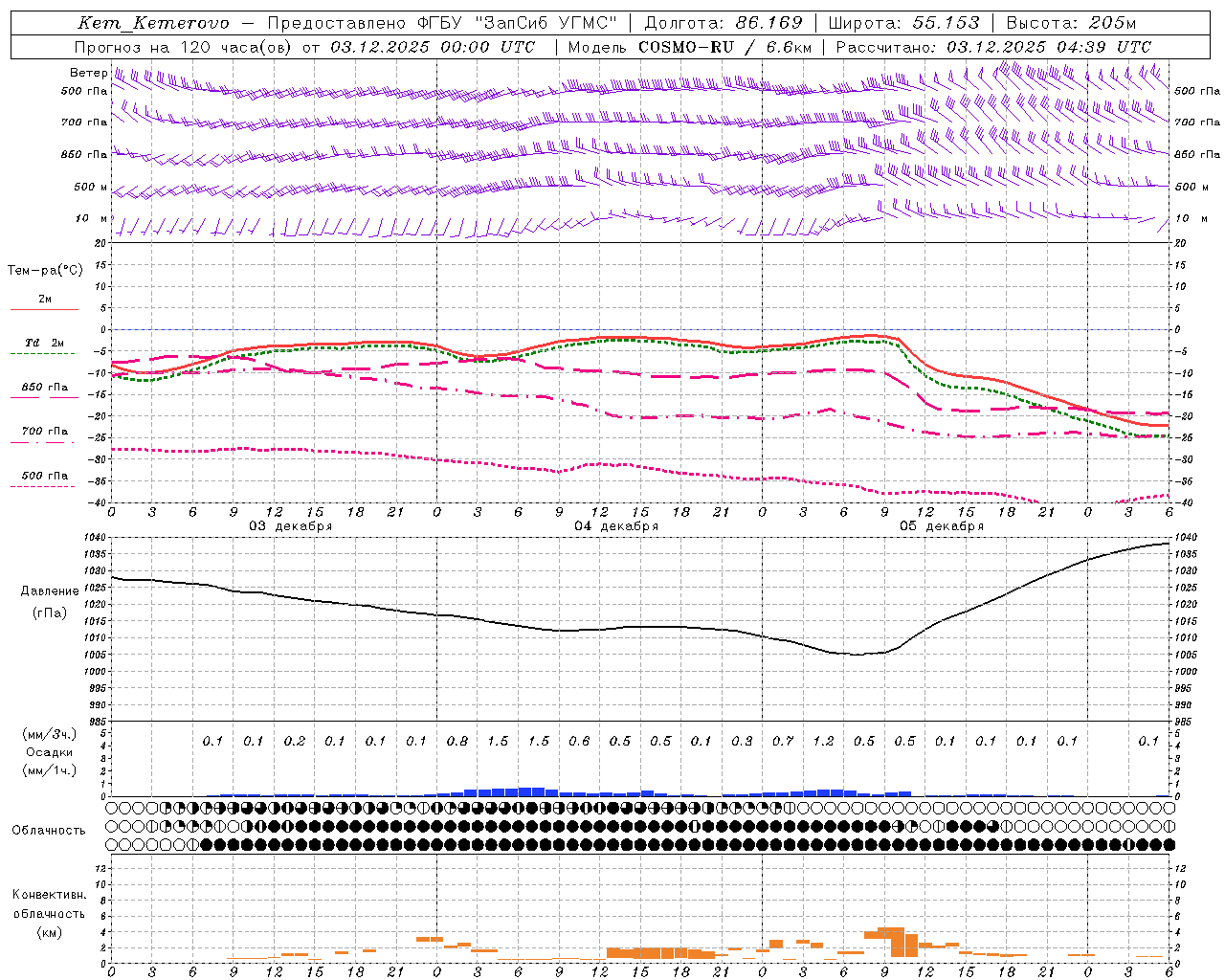Click the solid 2м temperature legend line

(x=44, y=309)
